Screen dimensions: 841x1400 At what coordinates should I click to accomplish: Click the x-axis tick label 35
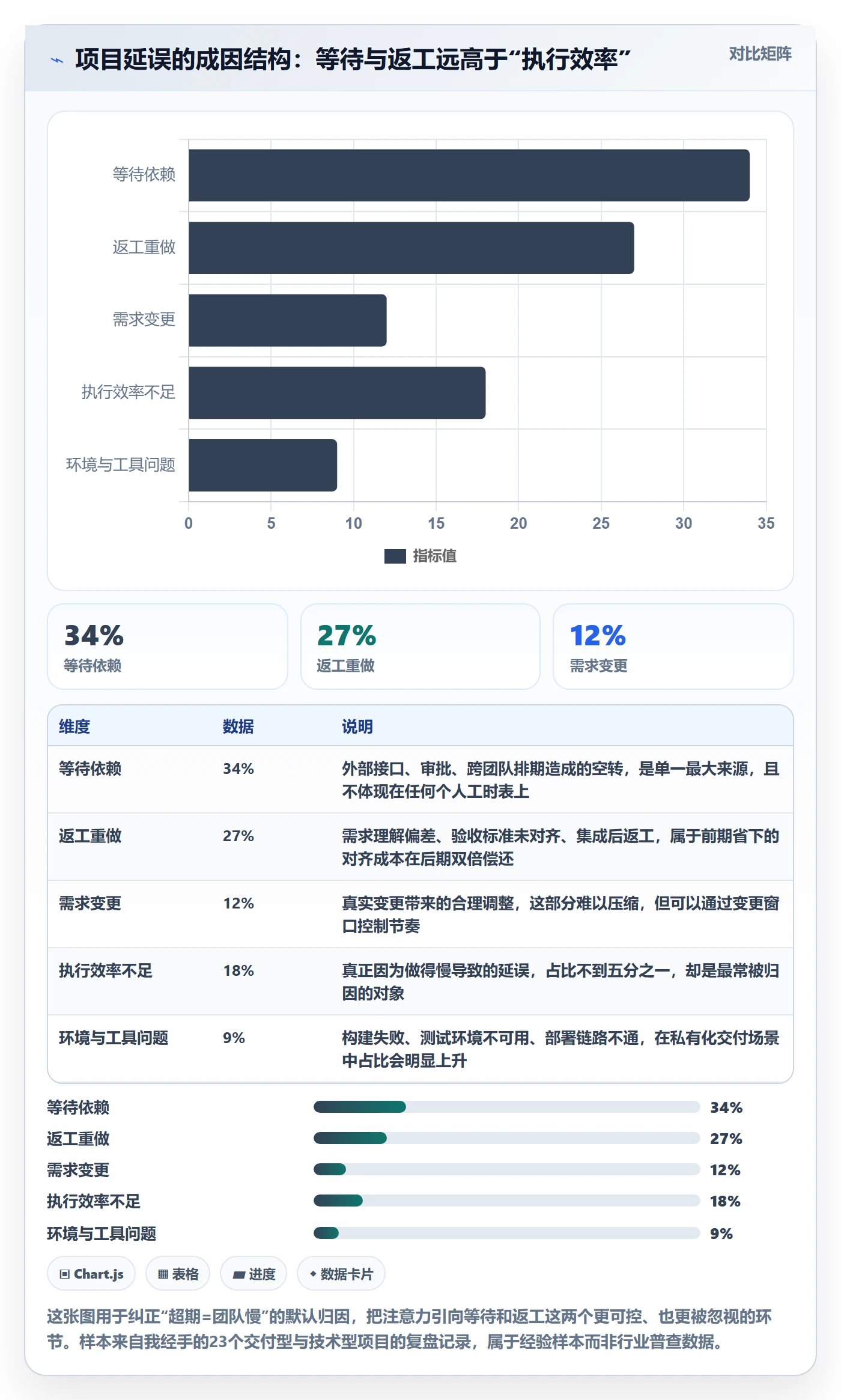point(766,523)
